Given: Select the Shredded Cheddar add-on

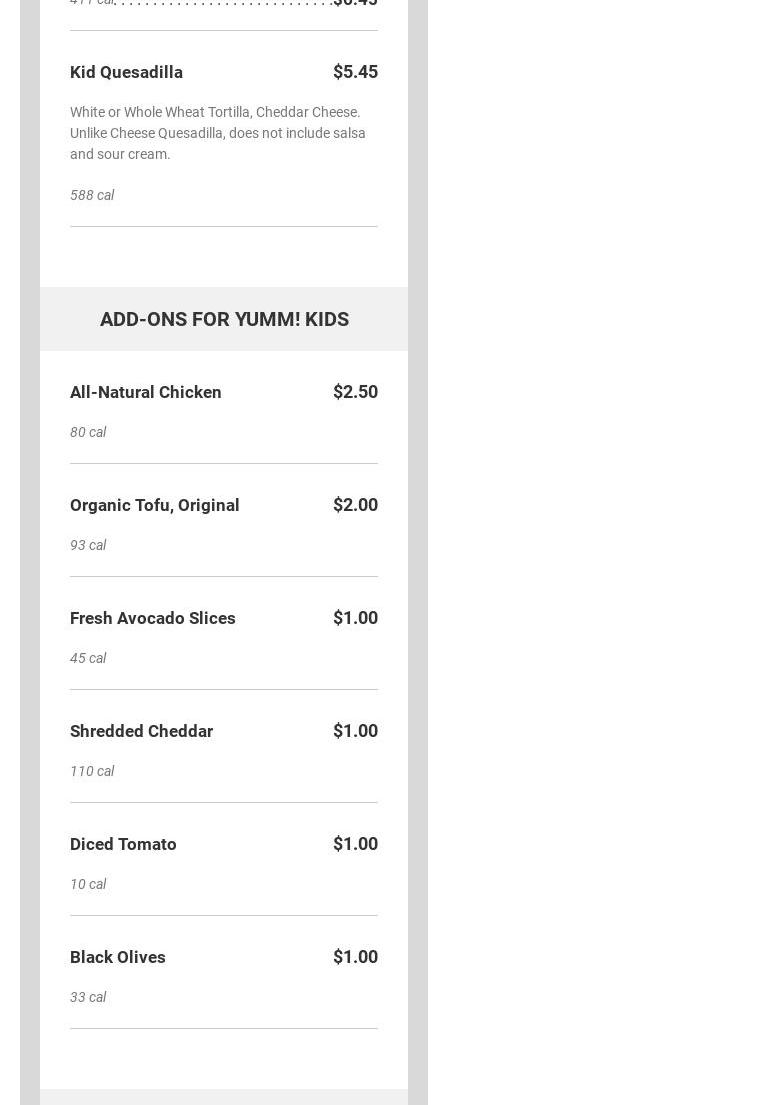Looking at the screenshot, I should click(x=142, y=731).
